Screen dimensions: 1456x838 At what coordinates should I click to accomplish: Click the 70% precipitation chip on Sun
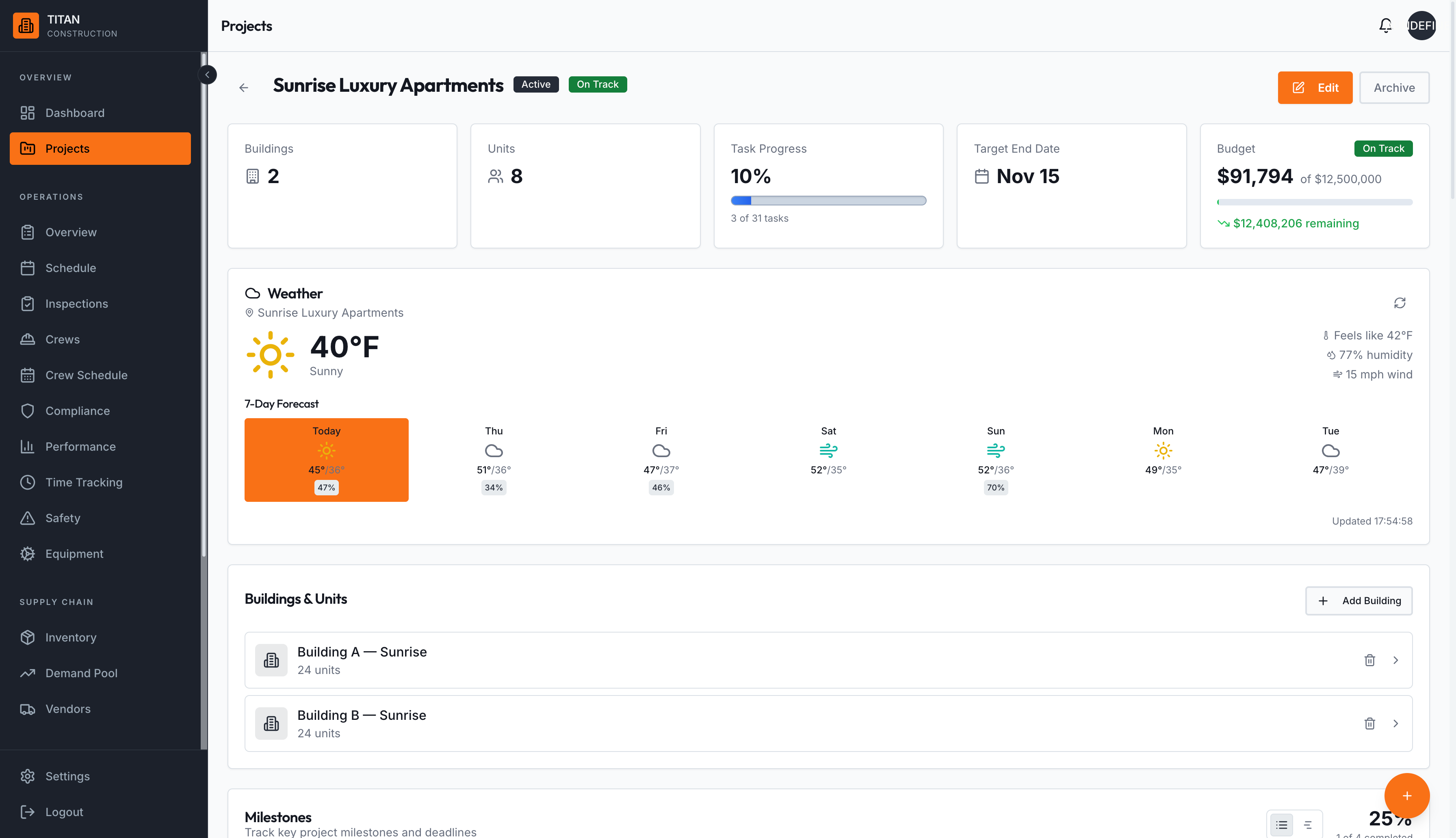point(995,488)
